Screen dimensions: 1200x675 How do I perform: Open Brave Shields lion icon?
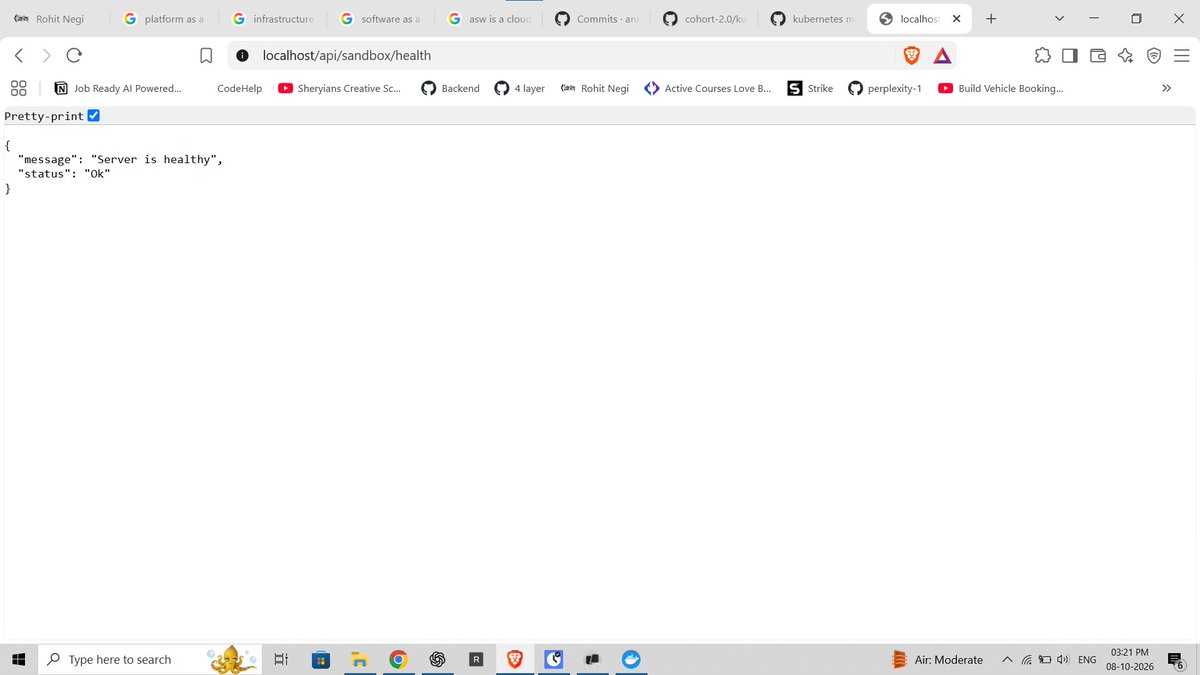pyautogui.click(x=911, y=56)
